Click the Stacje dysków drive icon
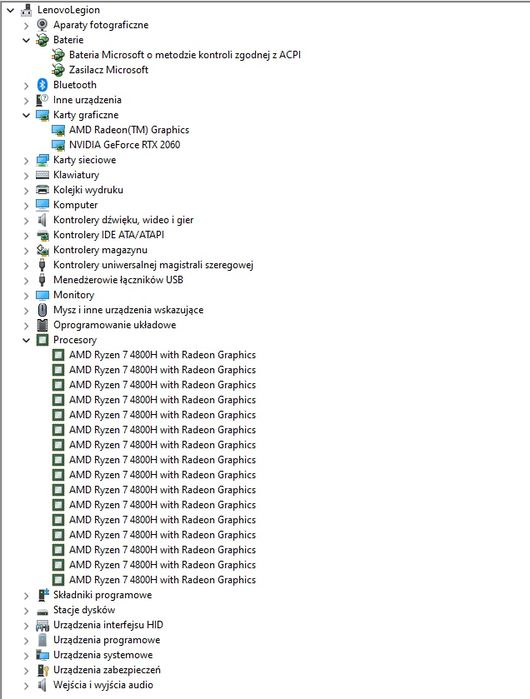This screenshot has height=699, width=530. pos(42,611)
